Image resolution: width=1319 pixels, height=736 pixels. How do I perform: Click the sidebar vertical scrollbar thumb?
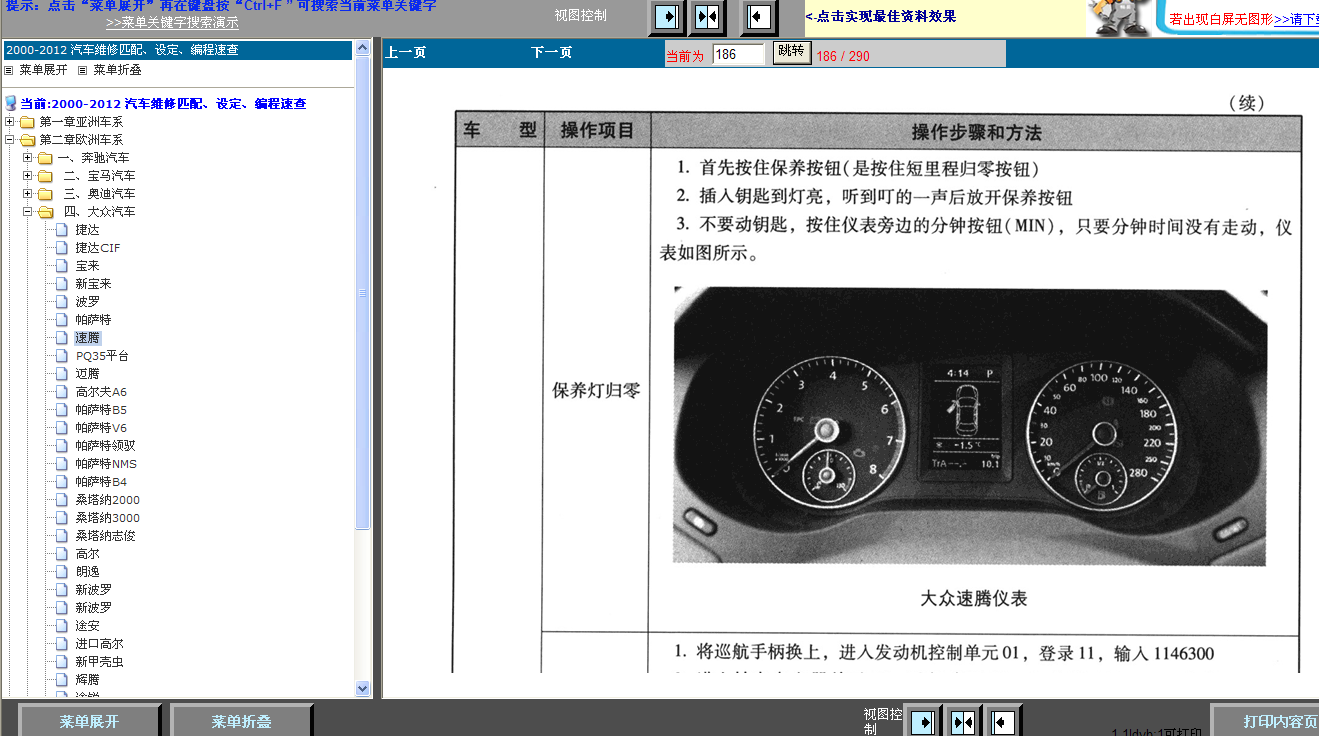(363, 292)
